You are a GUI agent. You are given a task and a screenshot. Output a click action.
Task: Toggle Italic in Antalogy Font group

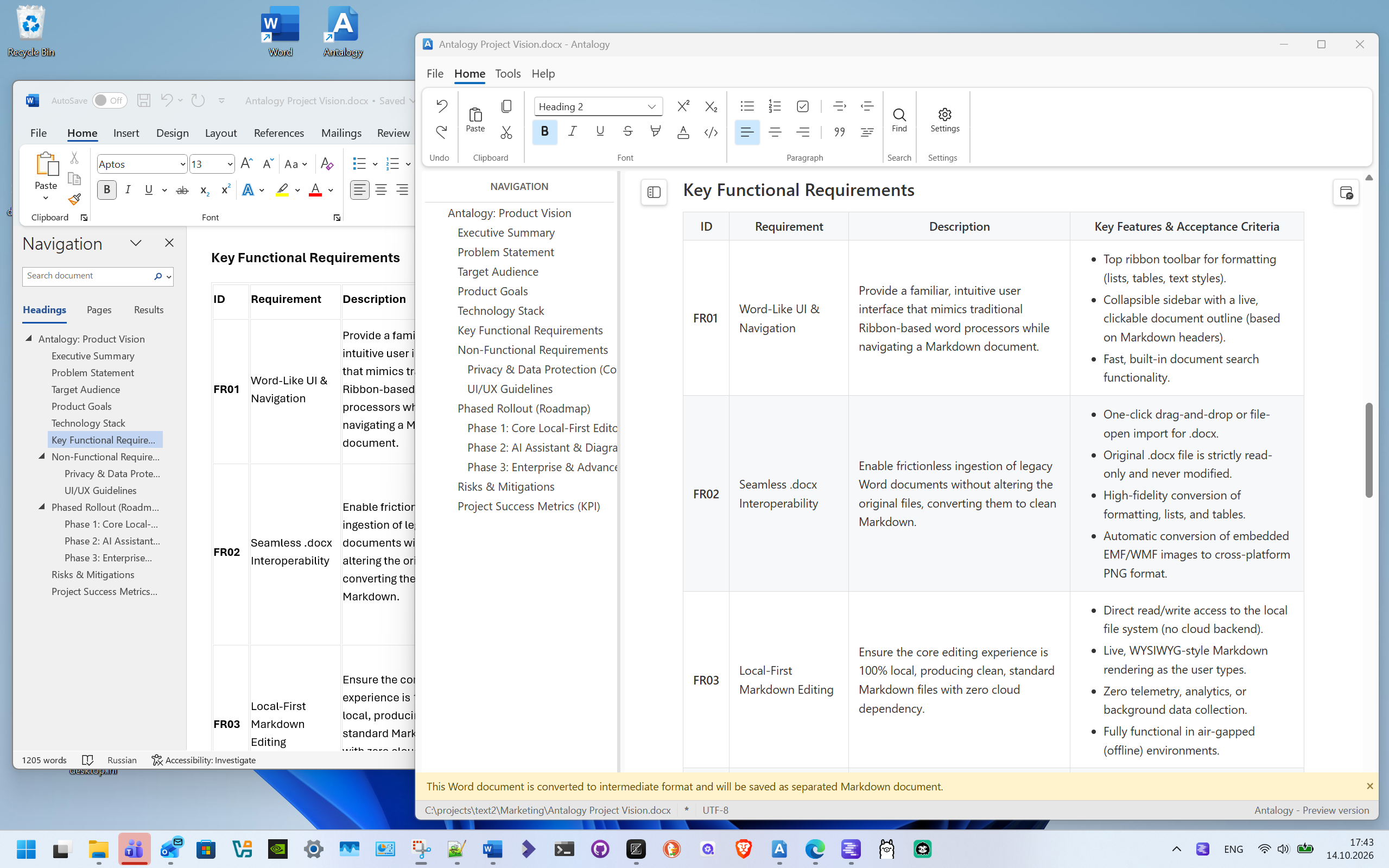point(572,132)
